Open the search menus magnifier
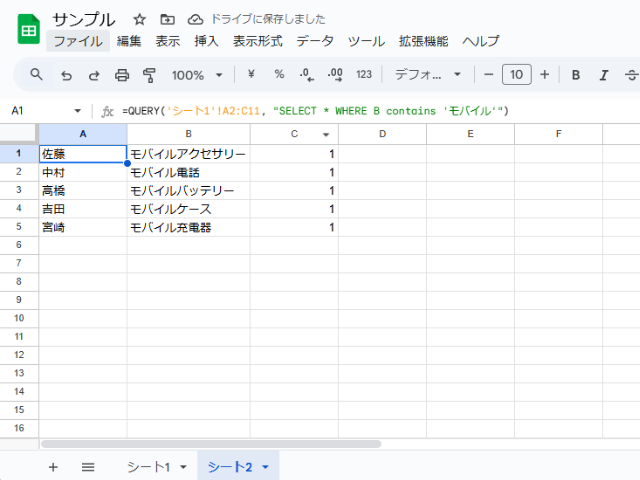The width and height of the screenshot is (640, 480). (x=36, y=75)
